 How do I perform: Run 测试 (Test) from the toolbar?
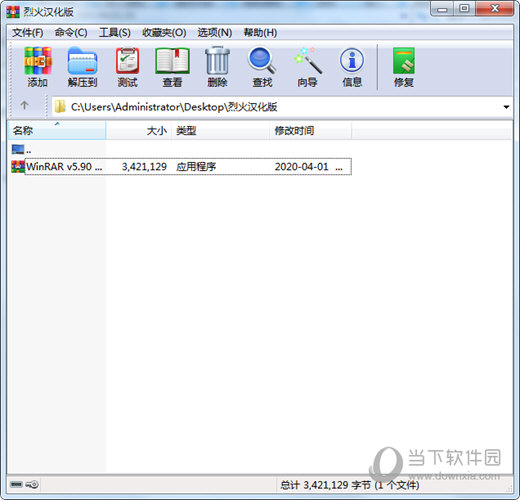pyautogui.click(x=127, y=67)
